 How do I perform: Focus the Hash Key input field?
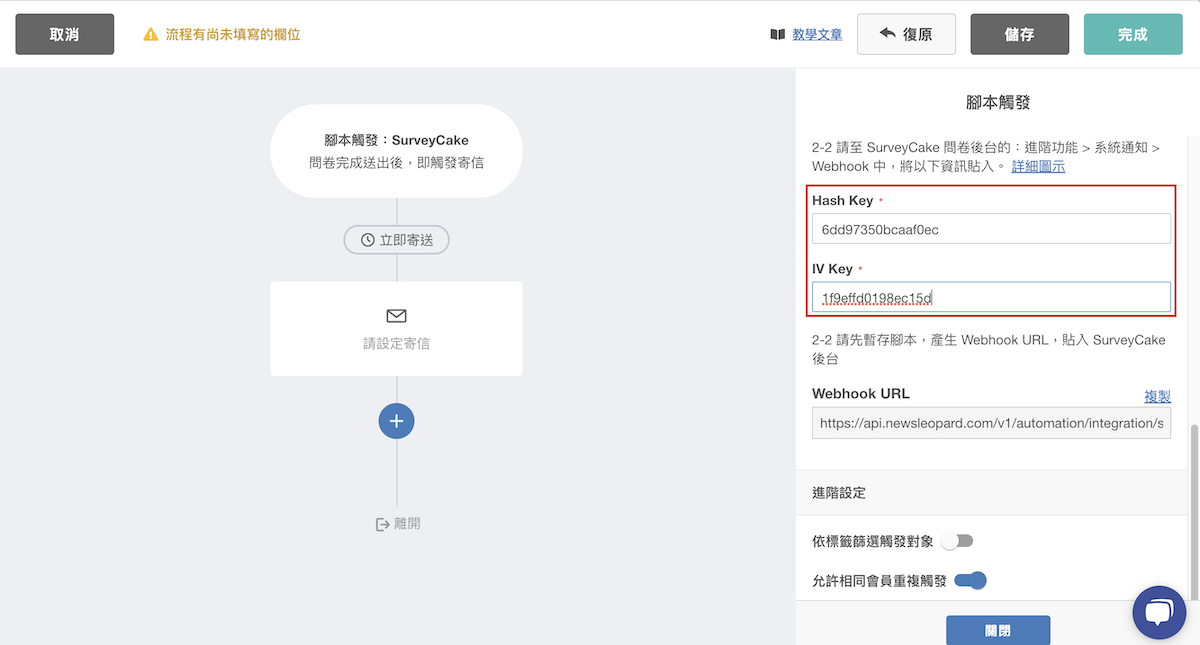(991, 229)
